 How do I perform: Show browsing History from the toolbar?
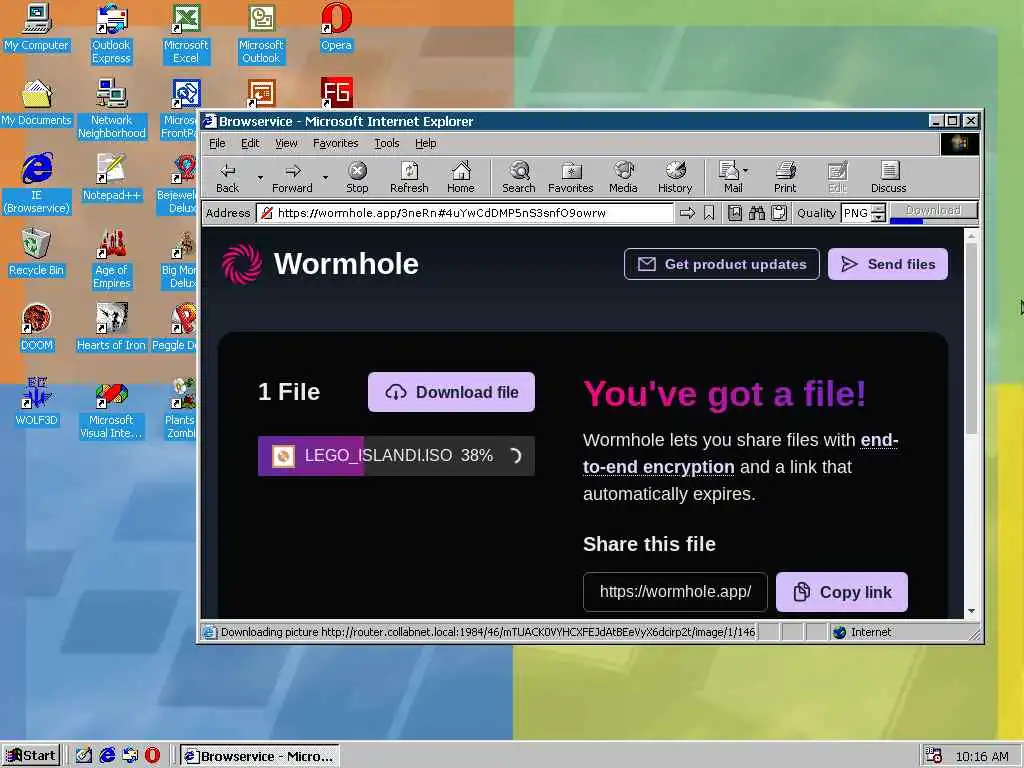pos(675,178)
